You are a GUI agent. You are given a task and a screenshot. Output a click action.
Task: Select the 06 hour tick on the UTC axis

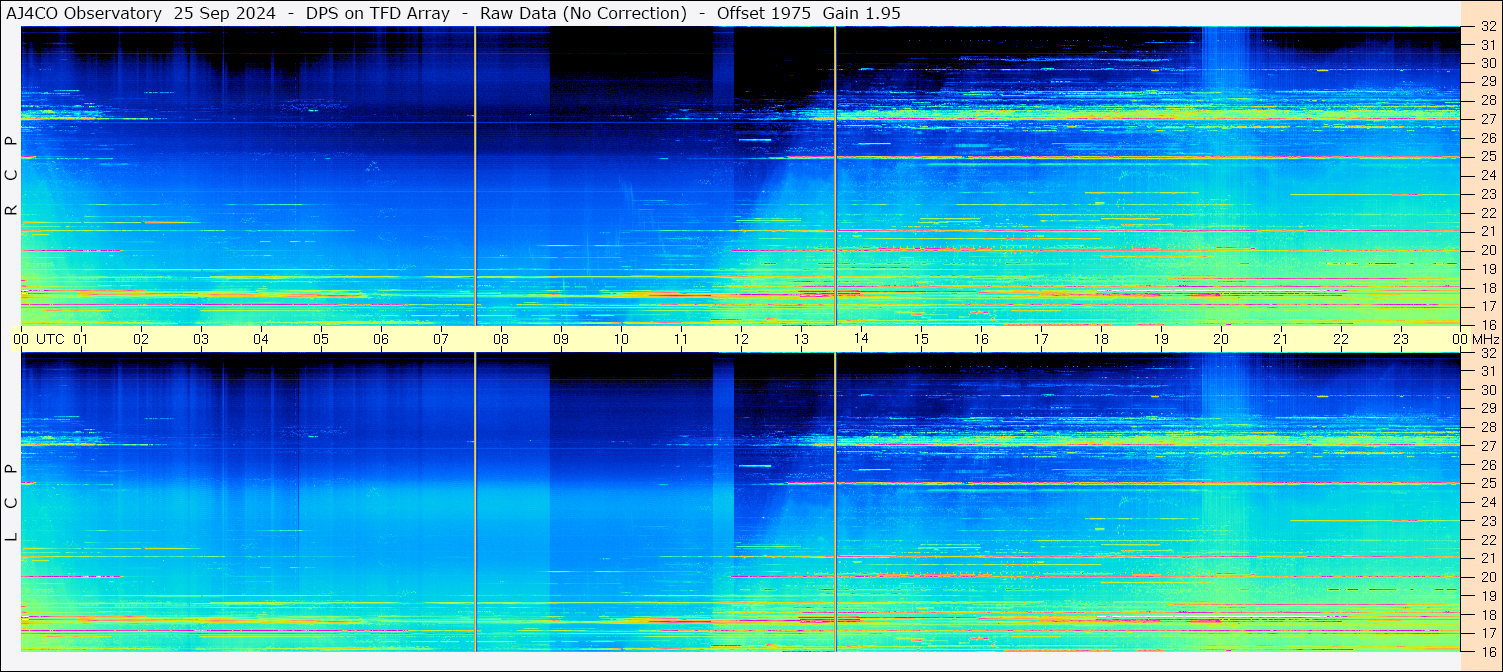381,339
